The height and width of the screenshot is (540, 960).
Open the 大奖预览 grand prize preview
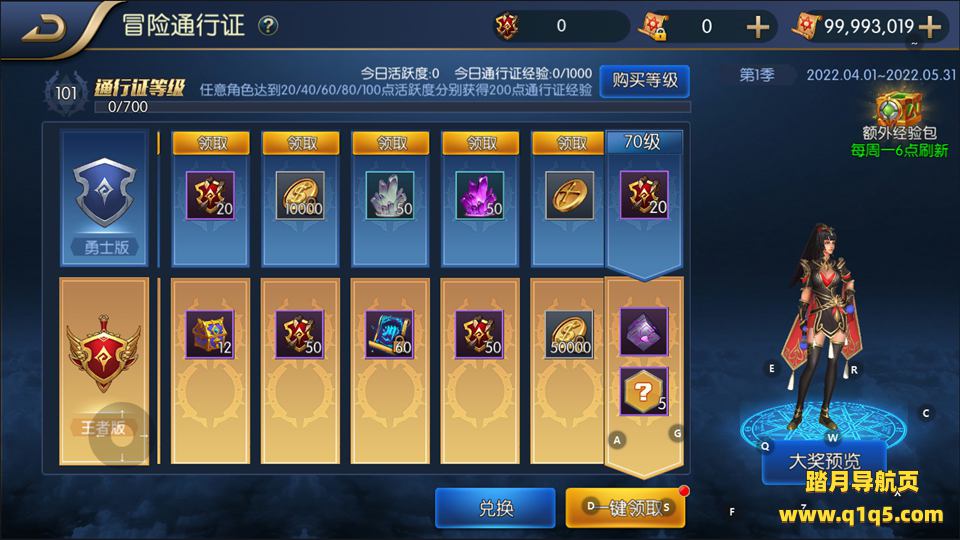[824, 462]
